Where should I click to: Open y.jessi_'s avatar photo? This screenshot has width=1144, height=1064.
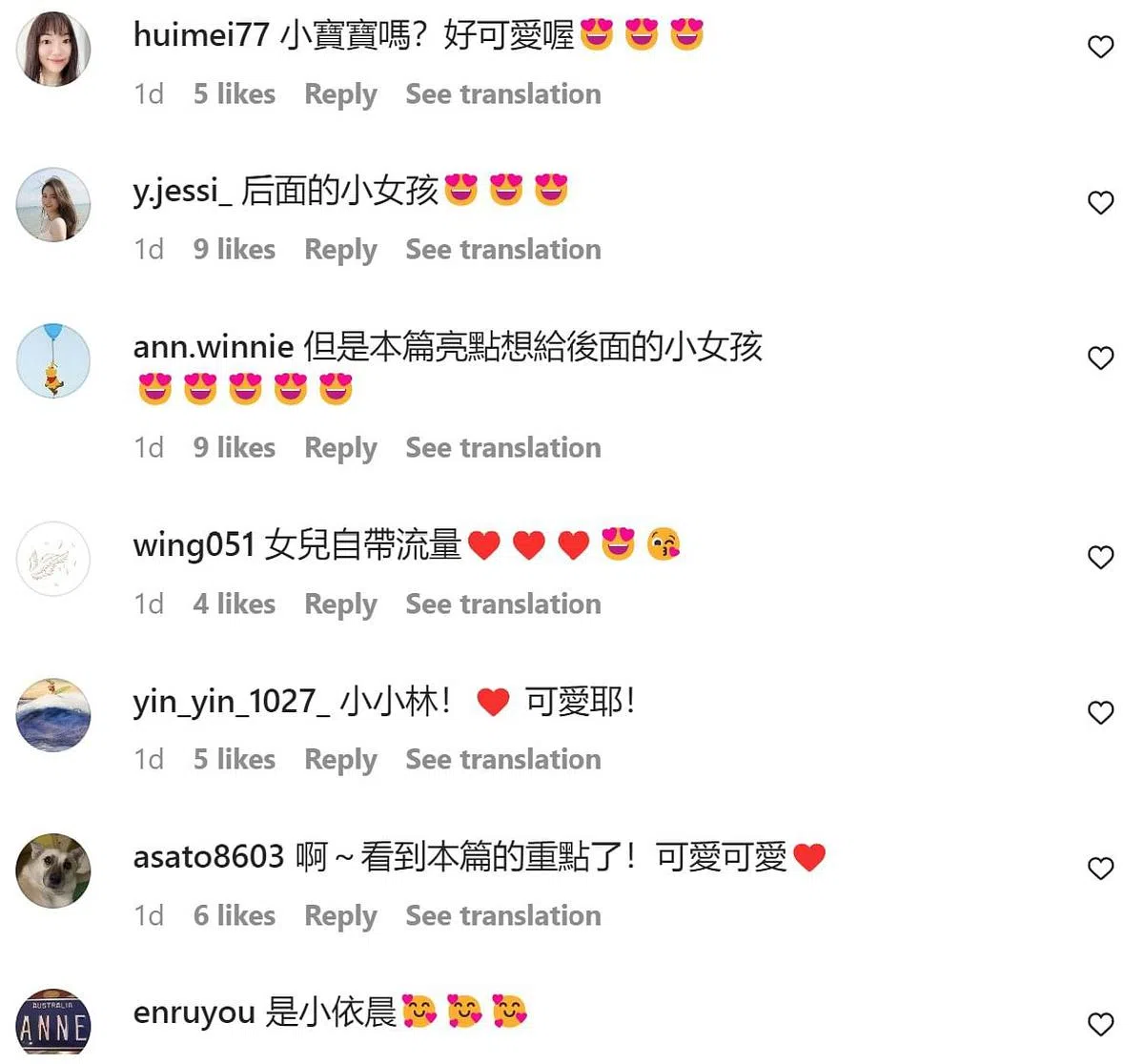point(53,205)
